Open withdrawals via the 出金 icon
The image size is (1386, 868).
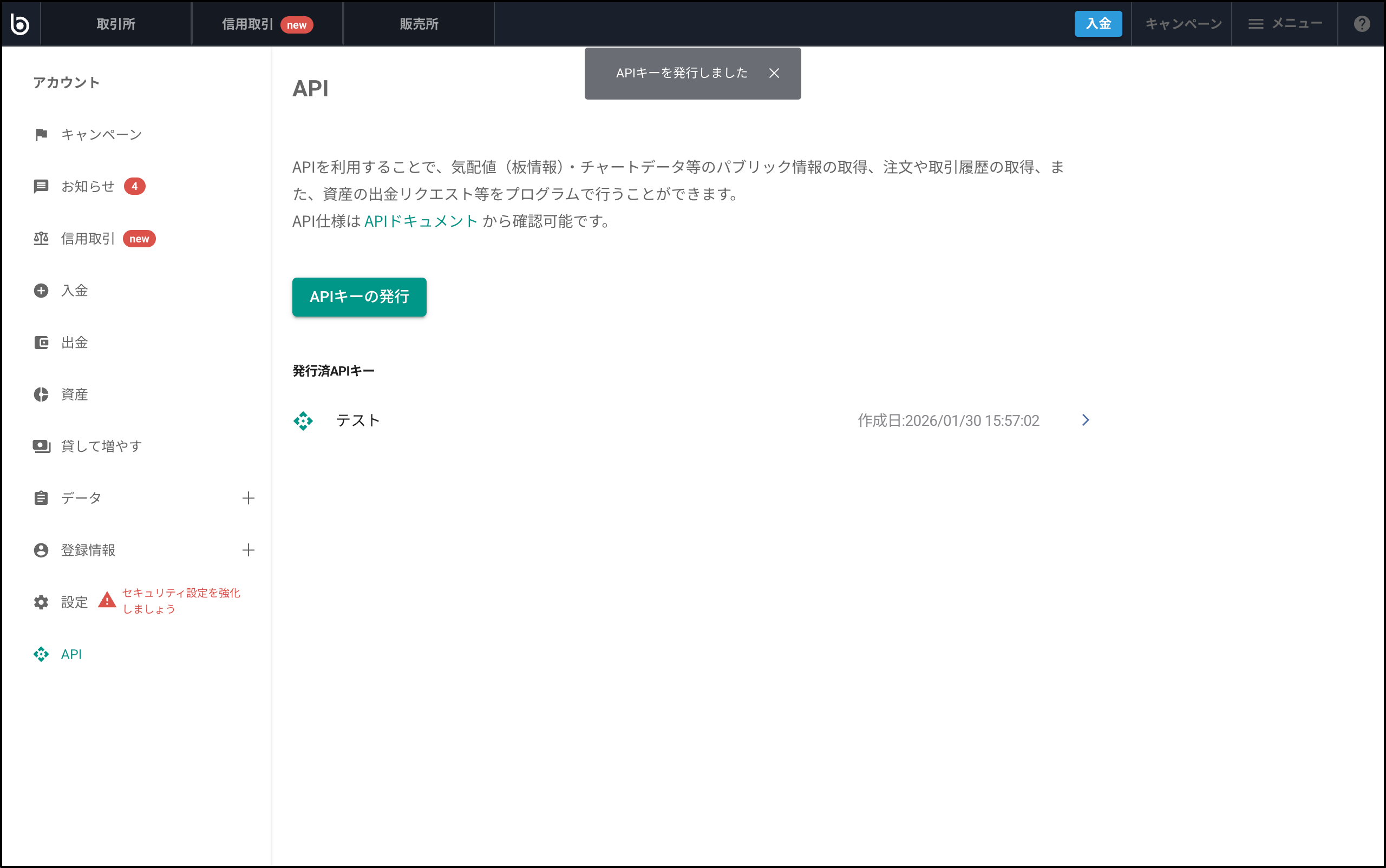41,342
